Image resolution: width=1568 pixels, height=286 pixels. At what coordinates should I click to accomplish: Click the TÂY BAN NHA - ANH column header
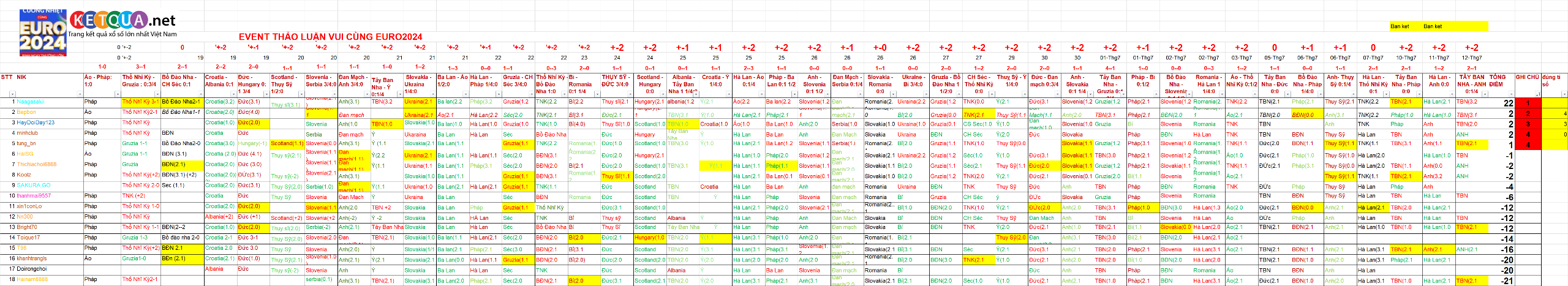tap(1471, 84)
